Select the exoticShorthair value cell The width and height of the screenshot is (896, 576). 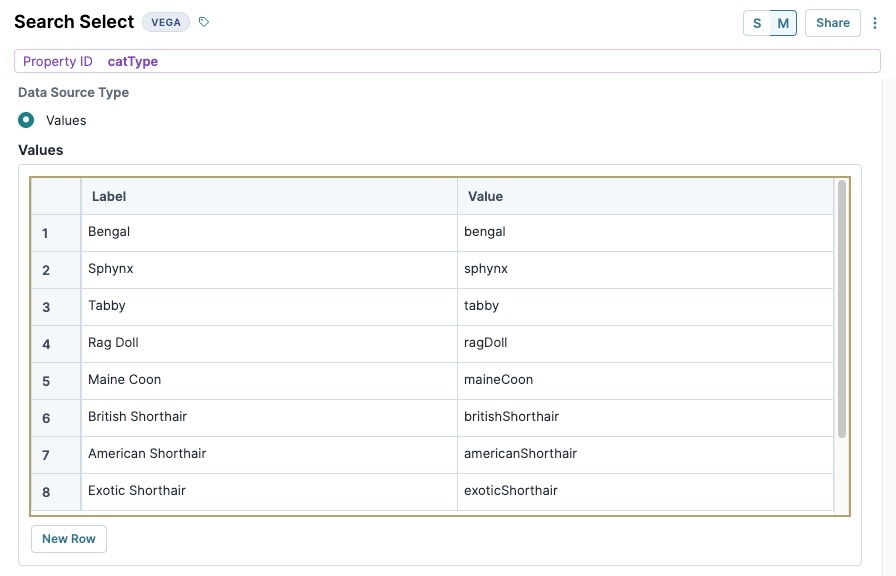click(645, 492)
